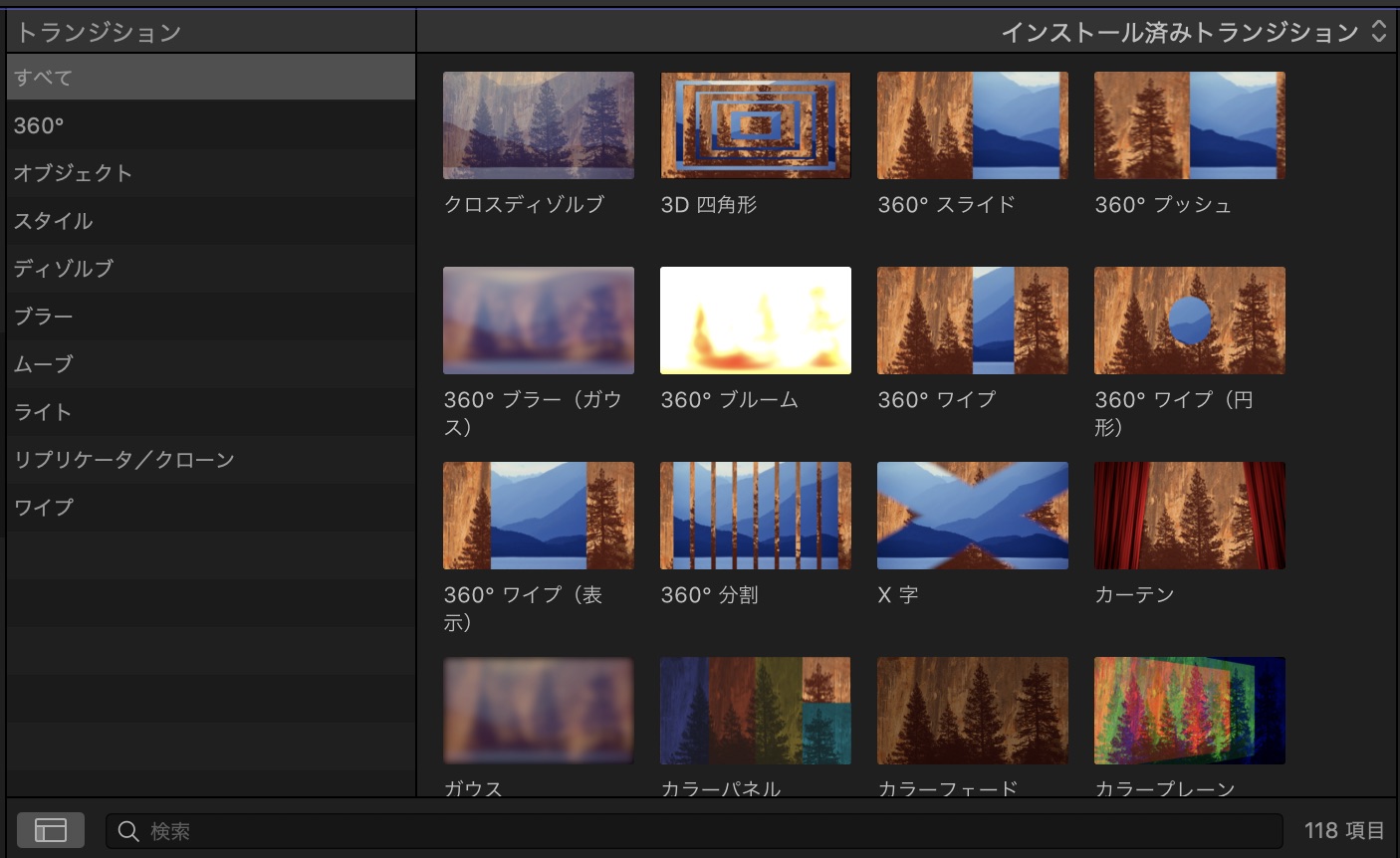Toggle the transitions sidebar view button
This screenshot has width=1400, height=858.
click(50, 830)
